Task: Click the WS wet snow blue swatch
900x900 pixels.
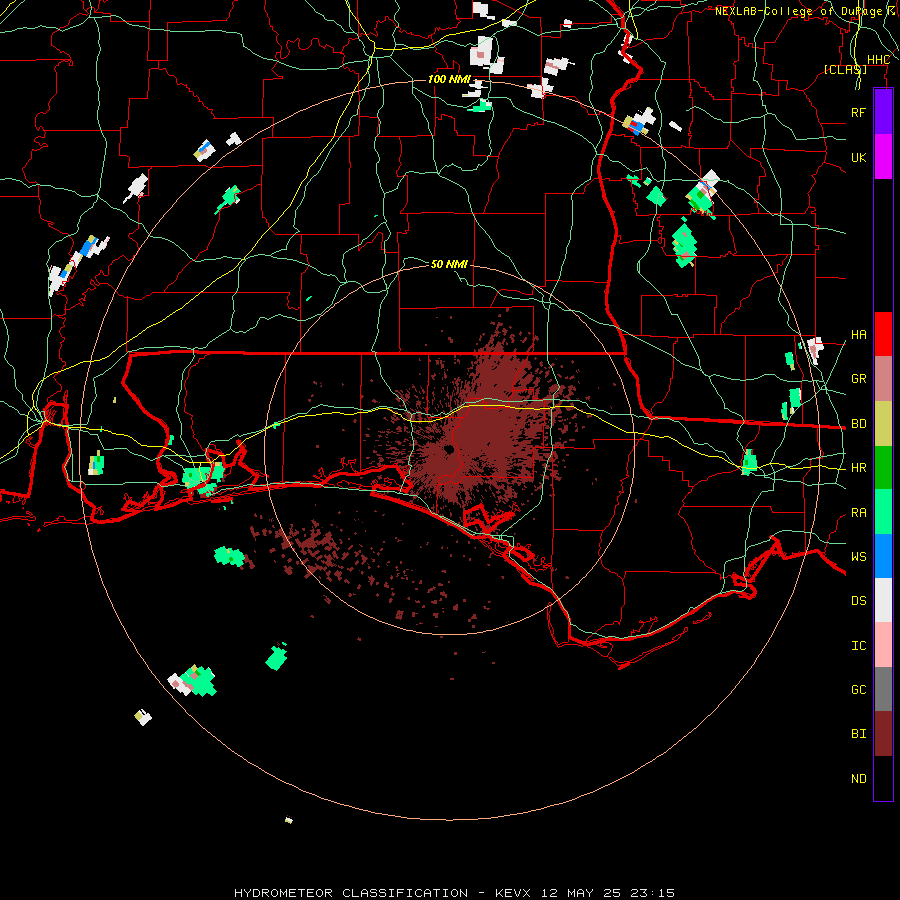Action: (x=883, y=556)
